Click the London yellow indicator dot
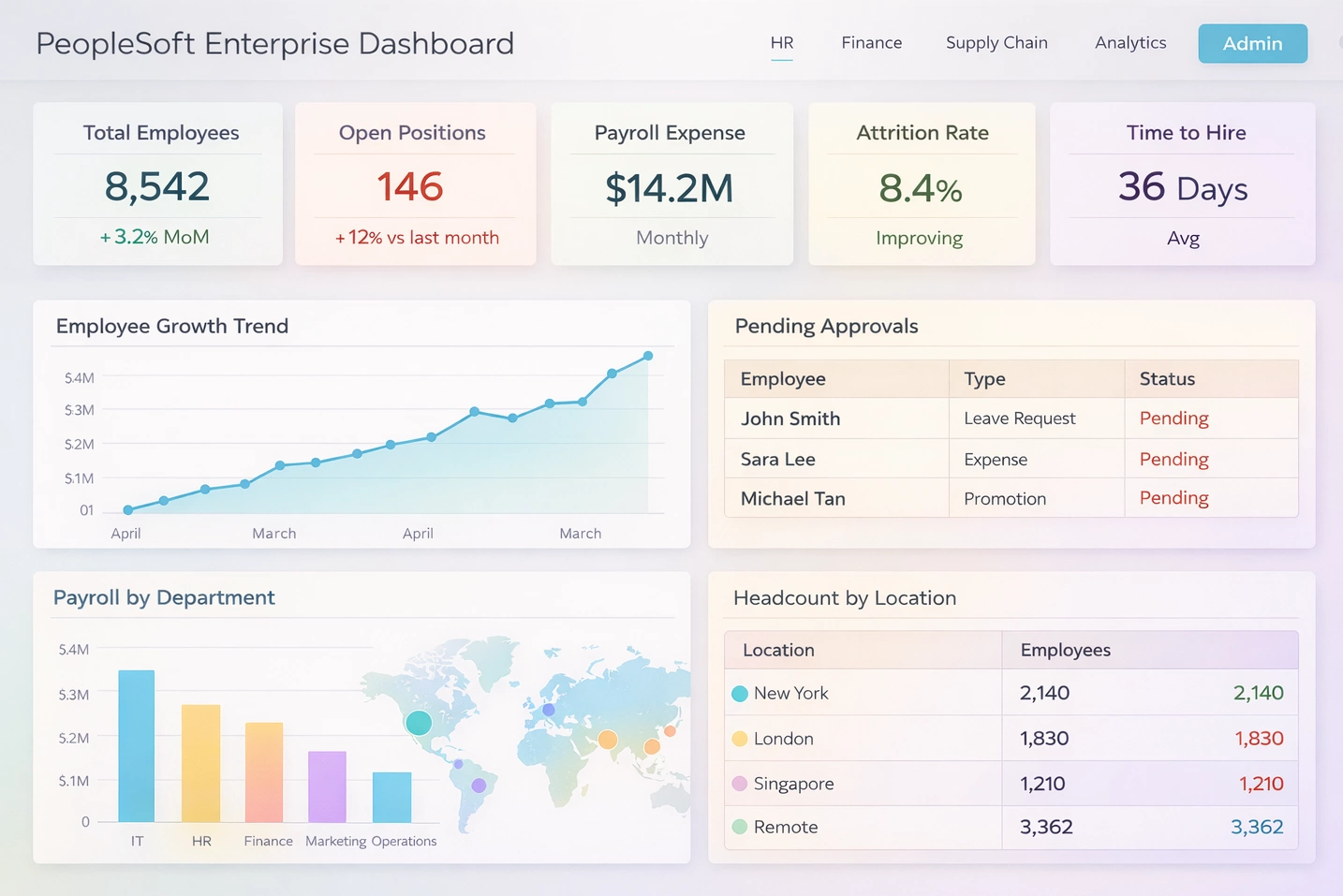Image resolution: width=1343 pixels, height=896 pixels. pos(740,738)
